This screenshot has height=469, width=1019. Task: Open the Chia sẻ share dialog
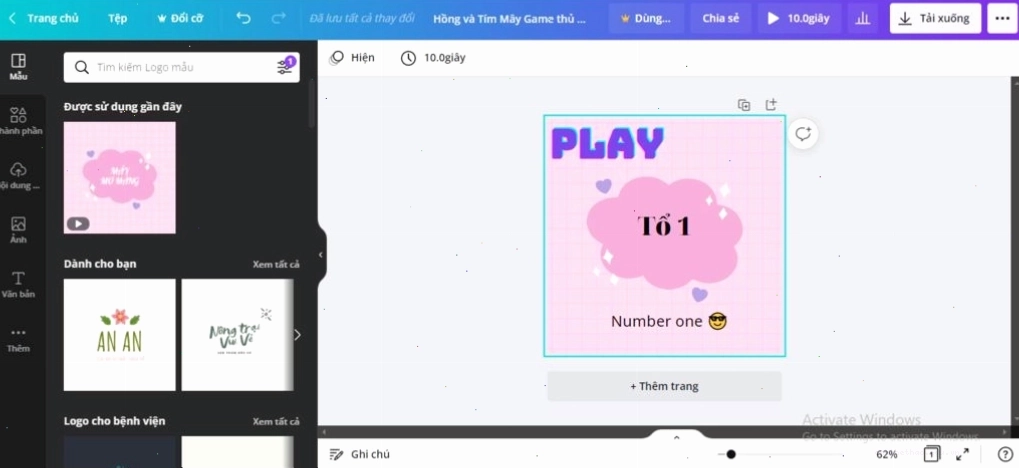click(721, 18)
